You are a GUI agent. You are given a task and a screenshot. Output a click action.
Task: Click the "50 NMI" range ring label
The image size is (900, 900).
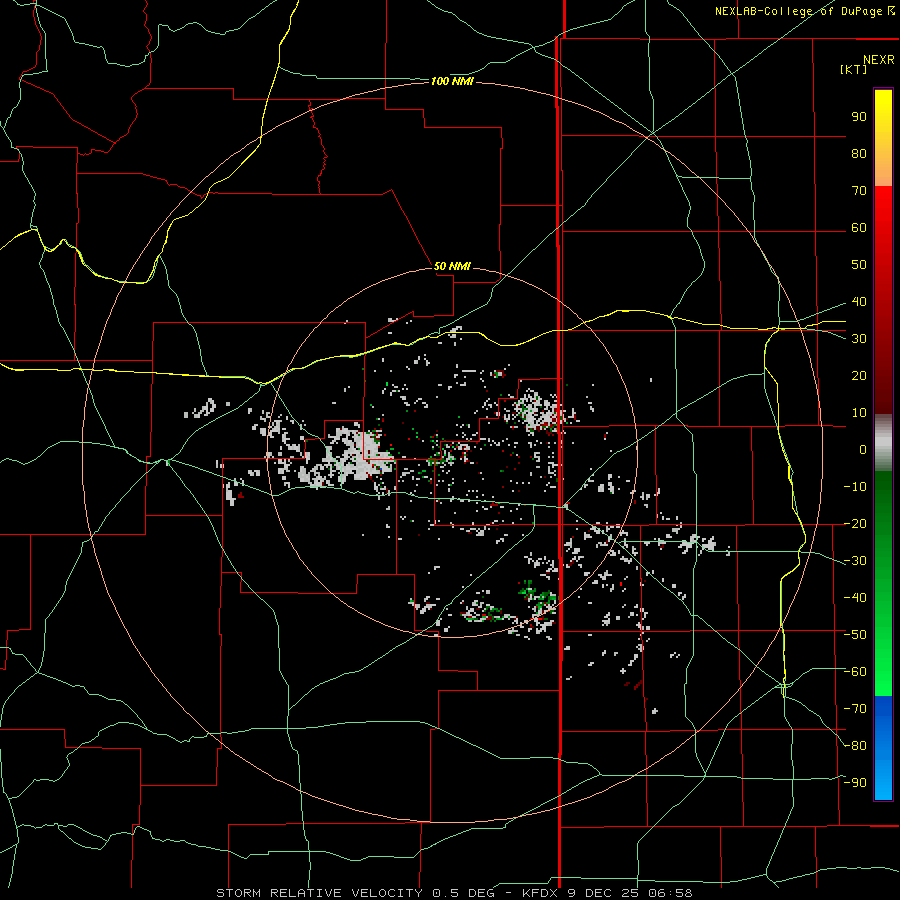tap(452, 266)
